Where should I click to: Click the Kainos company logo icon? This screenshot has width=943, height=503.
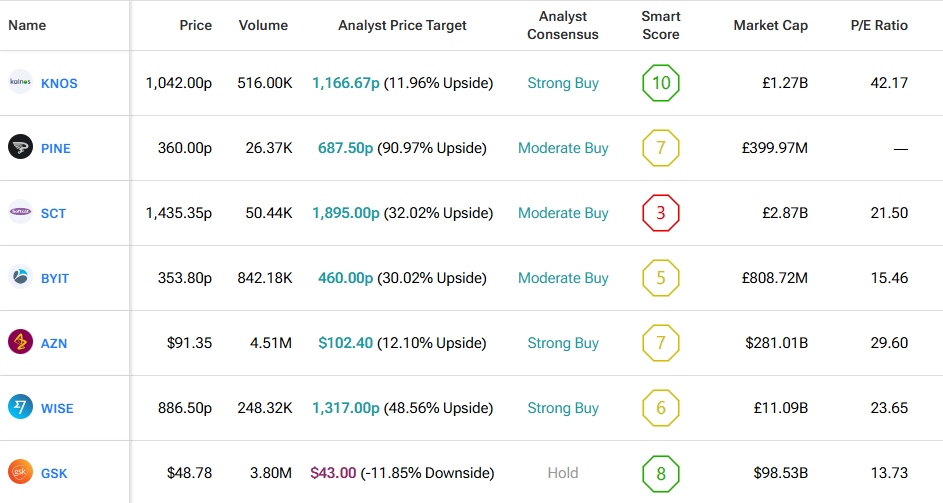point(20,83)
